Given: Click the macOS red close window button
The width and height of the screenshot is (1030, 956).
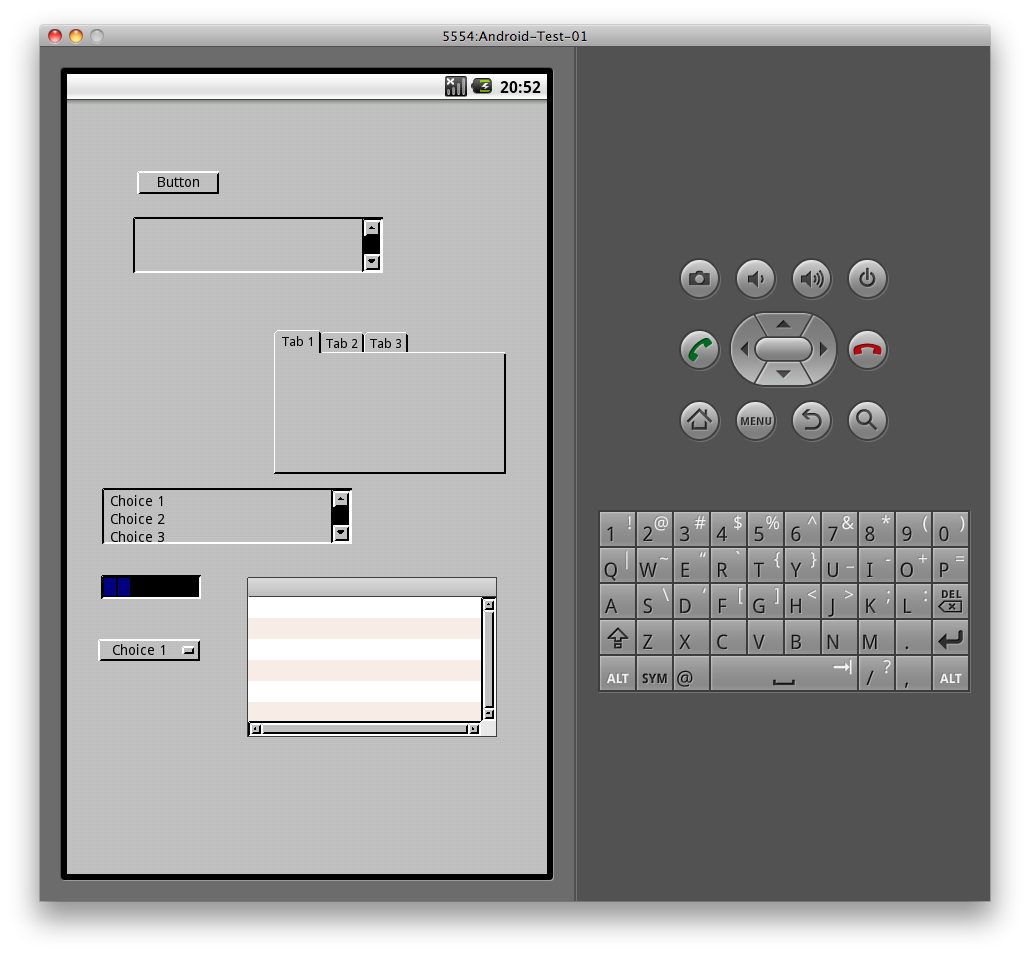Looking at the screenshot, I should [55, 36].
